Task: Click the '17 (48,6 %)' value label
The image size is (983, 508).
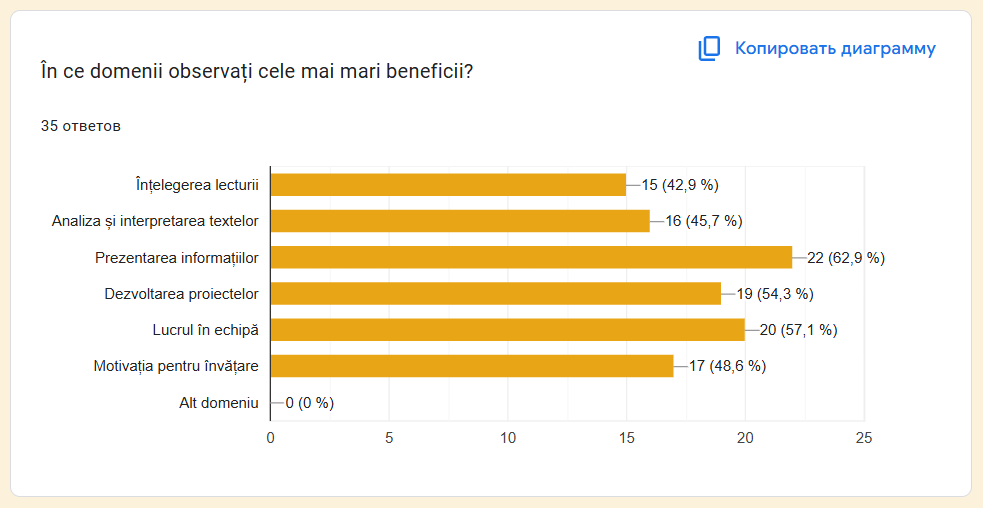Action: pos(727,366)
